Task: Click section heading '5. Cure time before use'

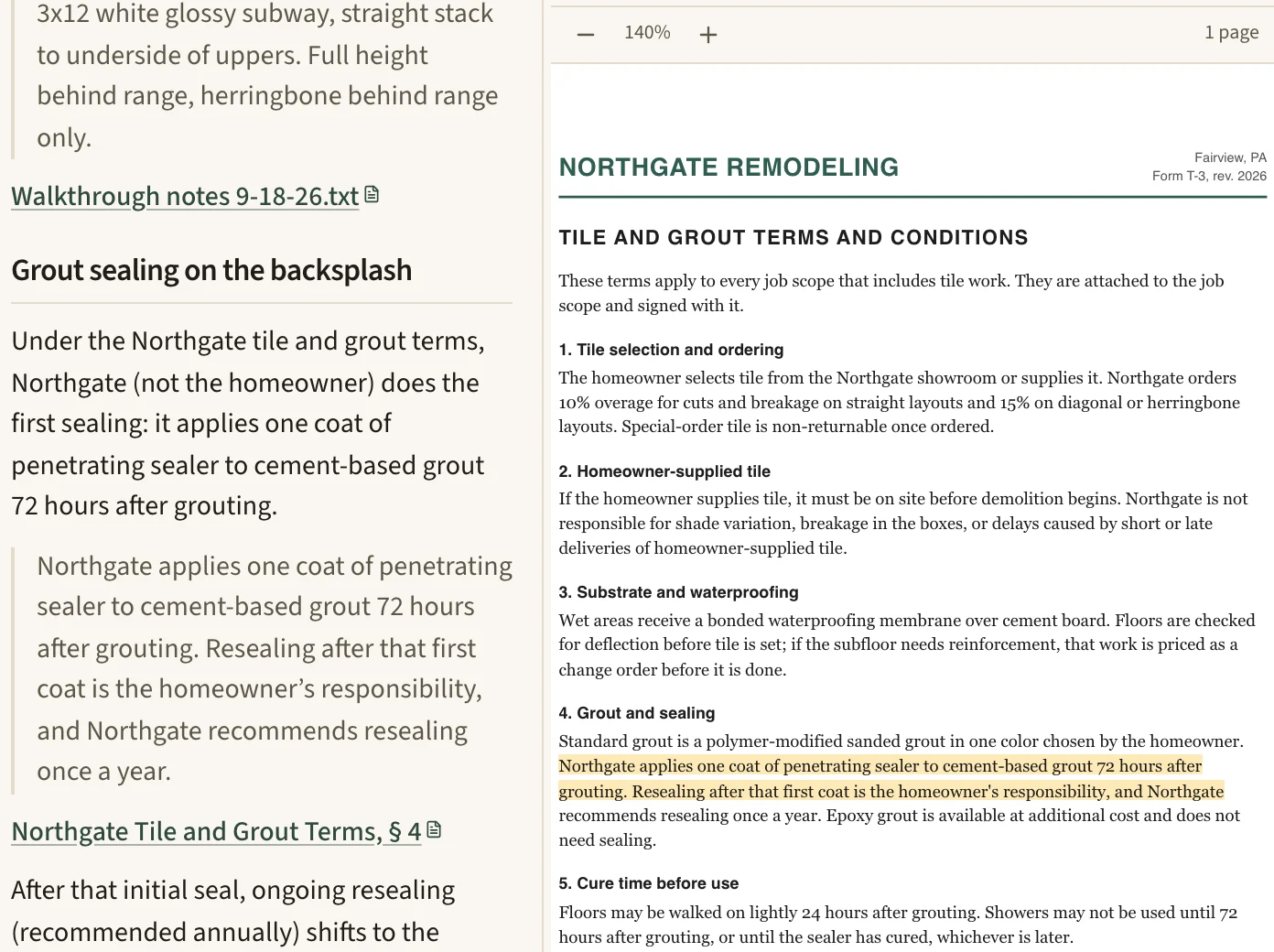Action: point(649,883)
